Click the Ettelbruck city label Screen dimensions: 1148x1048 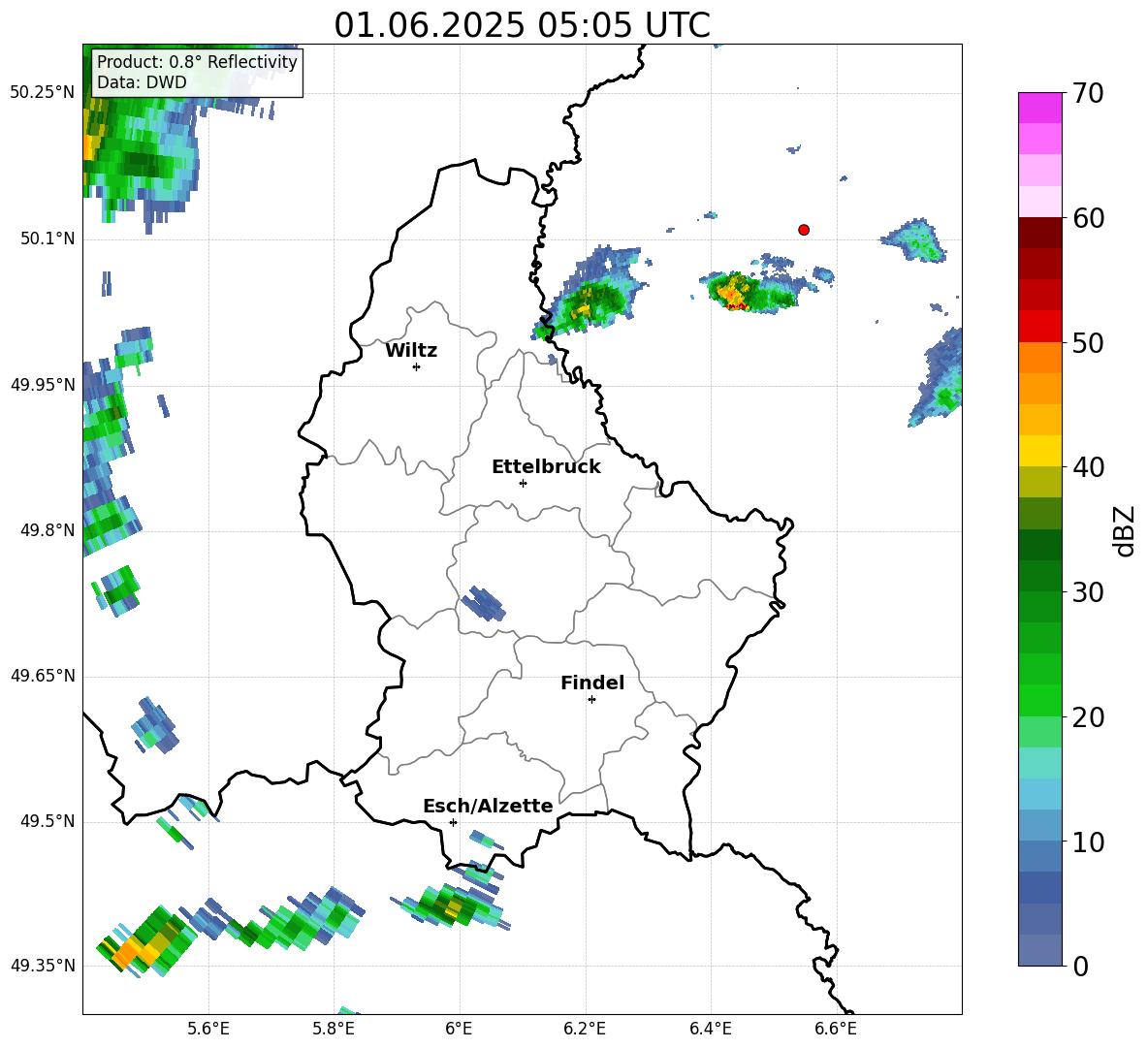pyautogui.click(x=546, y=467)
